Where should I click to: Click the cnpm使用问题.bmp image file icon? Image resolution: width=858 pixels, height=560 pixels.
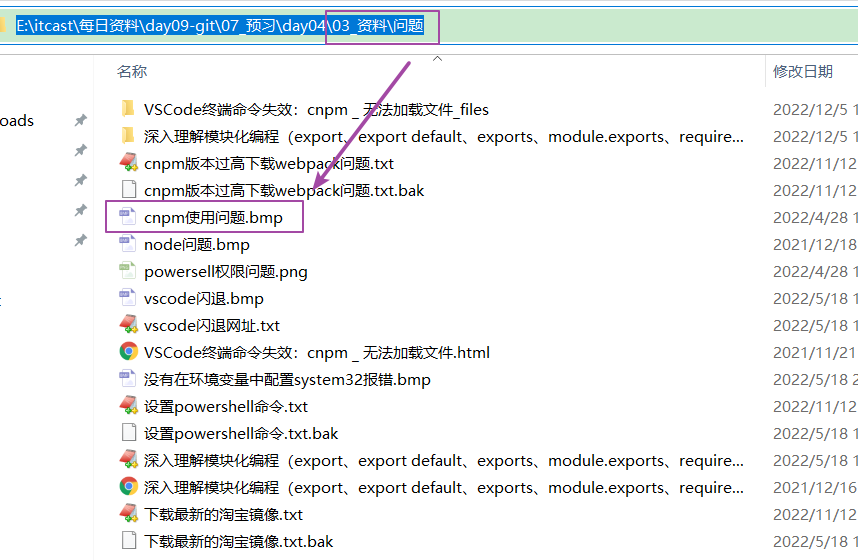[x=127, y=217]
